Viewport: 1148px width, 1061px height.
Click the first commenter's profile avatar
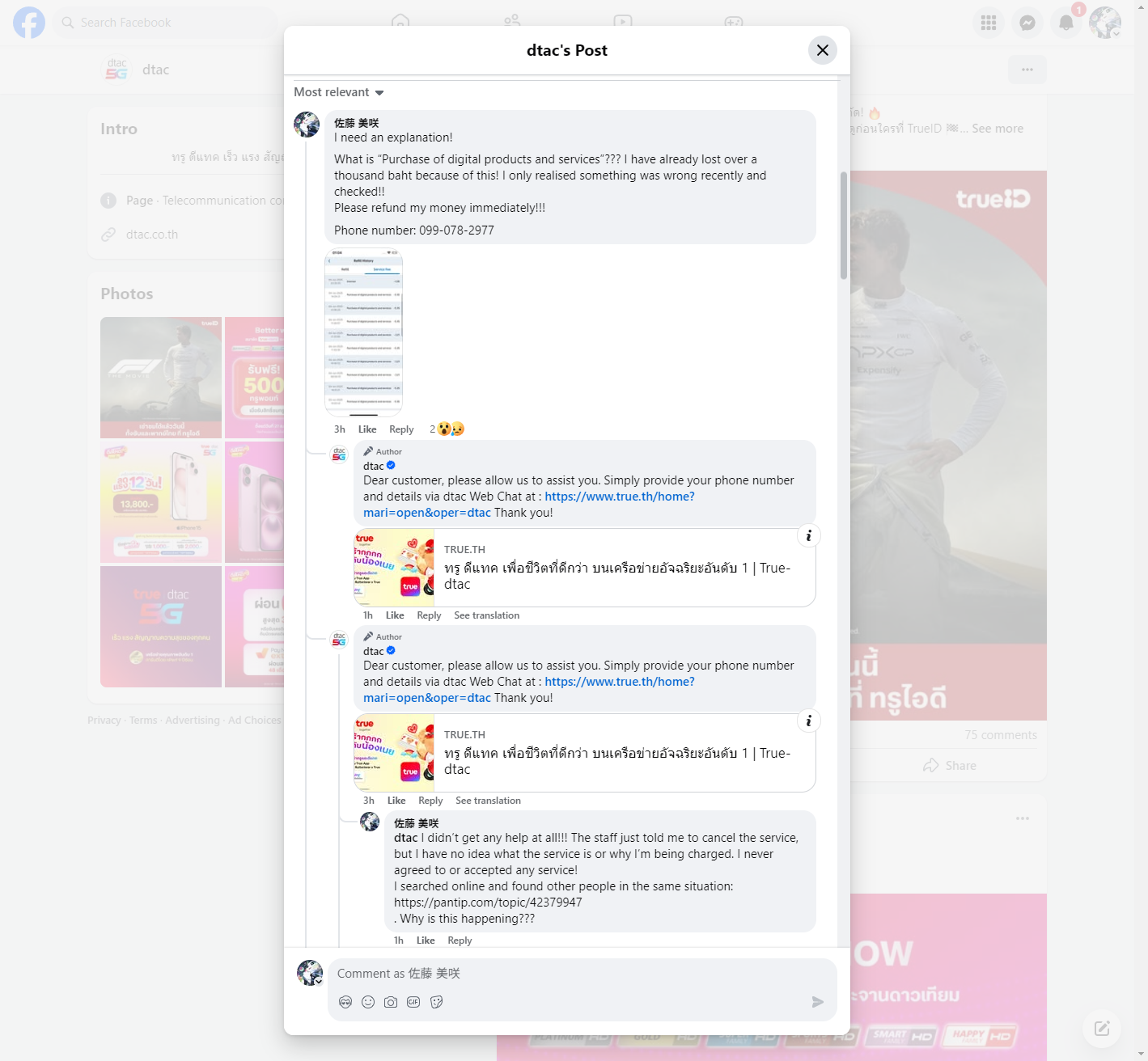[307, 125]
